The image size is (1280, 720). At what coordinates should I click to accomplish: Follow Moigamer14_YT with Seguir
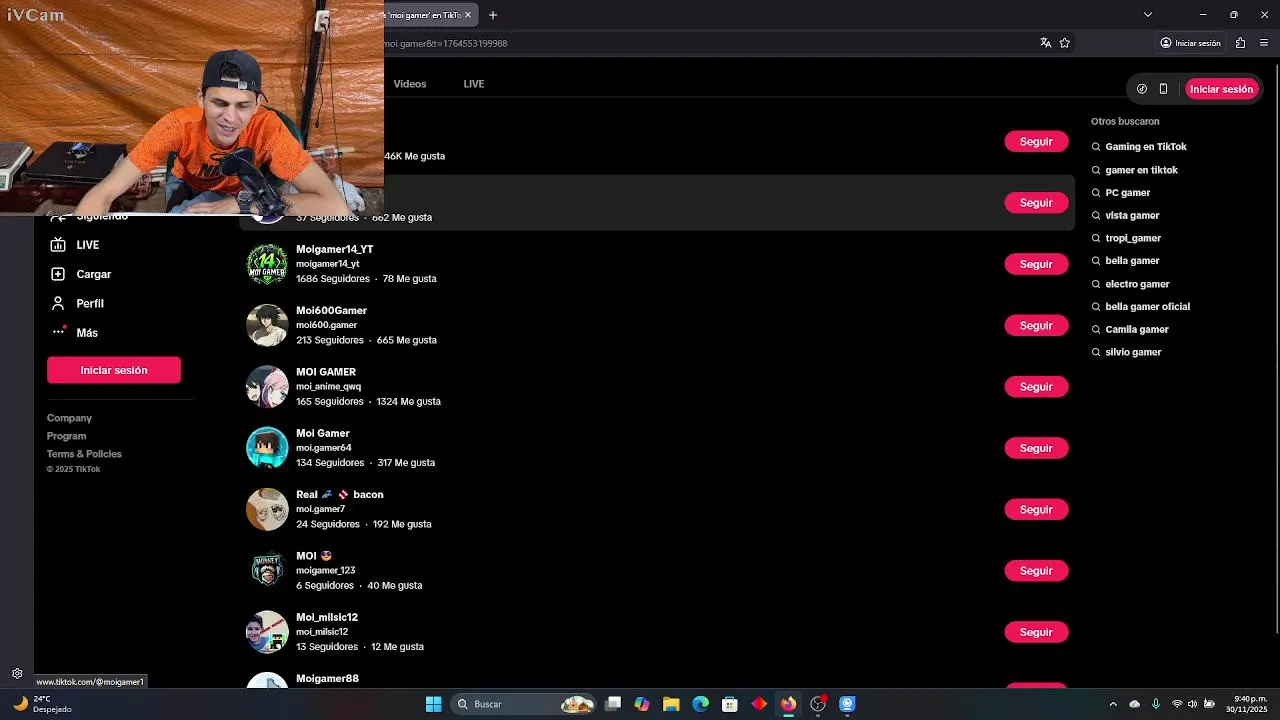[1036, 264]
